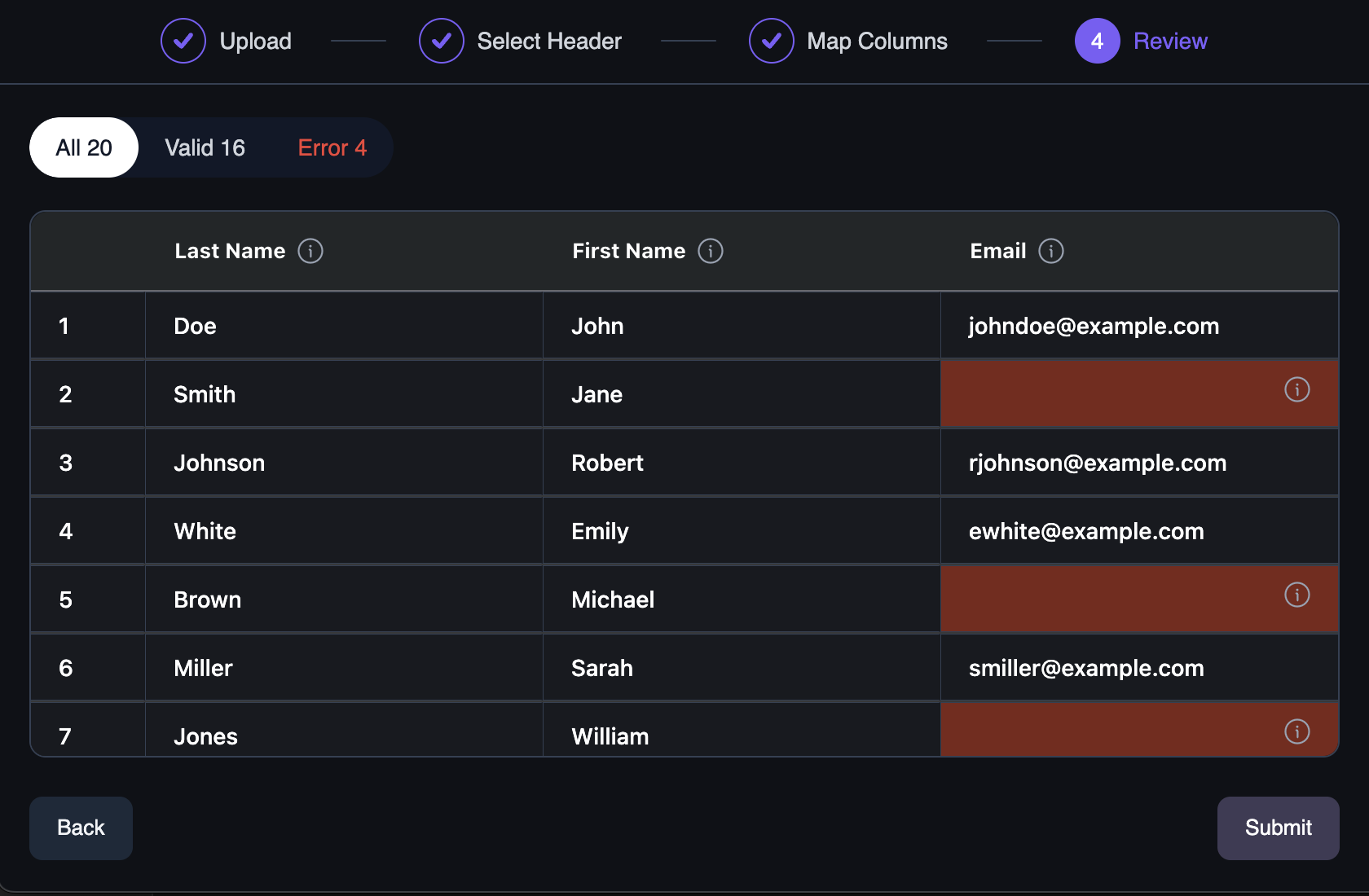Viewport: 1369px width, 896px height.
Task: View error info for Jones's email cell
Action: click(1297, 731)
